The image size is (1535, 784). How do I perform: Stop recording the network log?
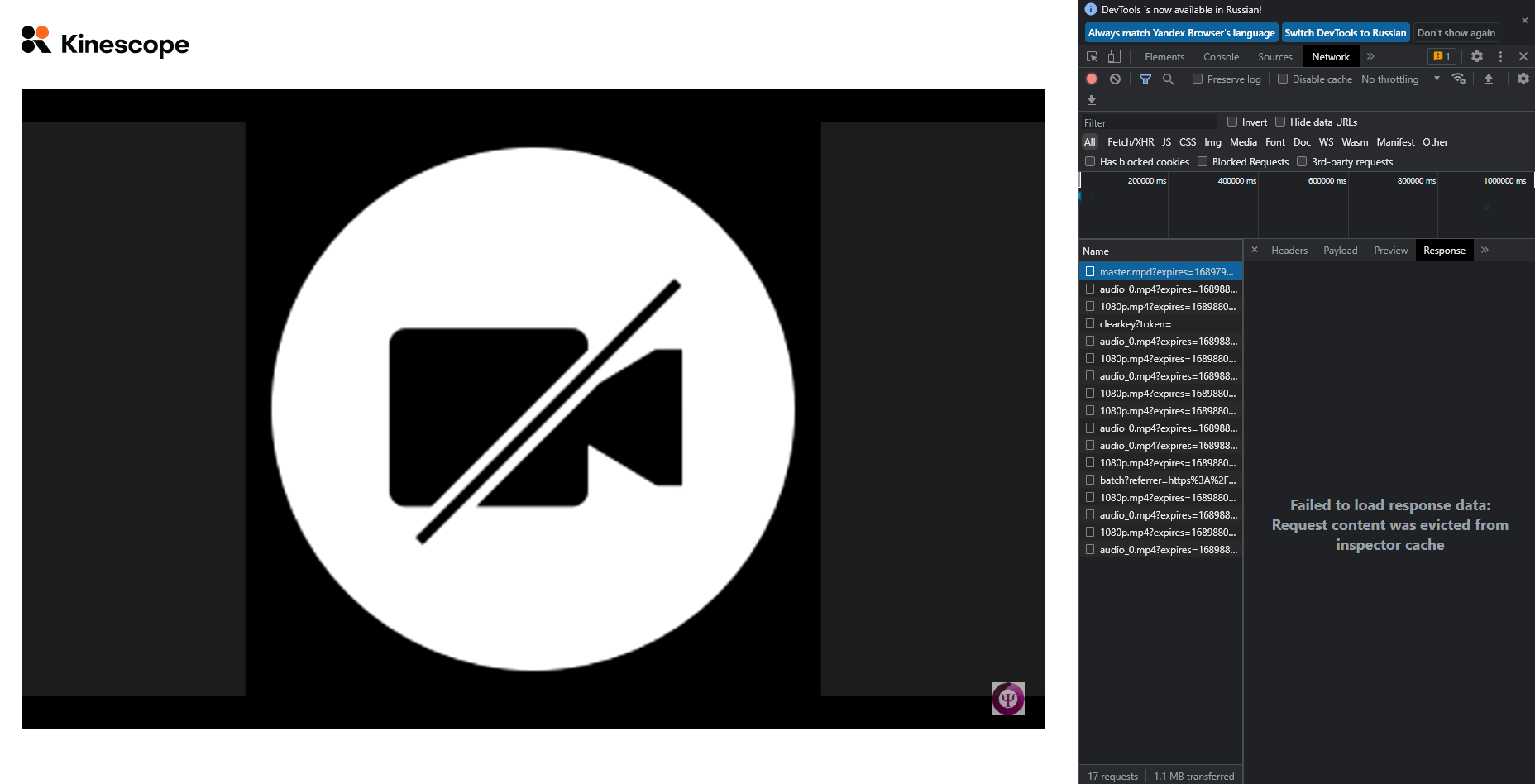pyautogui.click(x=1092, y=79)
